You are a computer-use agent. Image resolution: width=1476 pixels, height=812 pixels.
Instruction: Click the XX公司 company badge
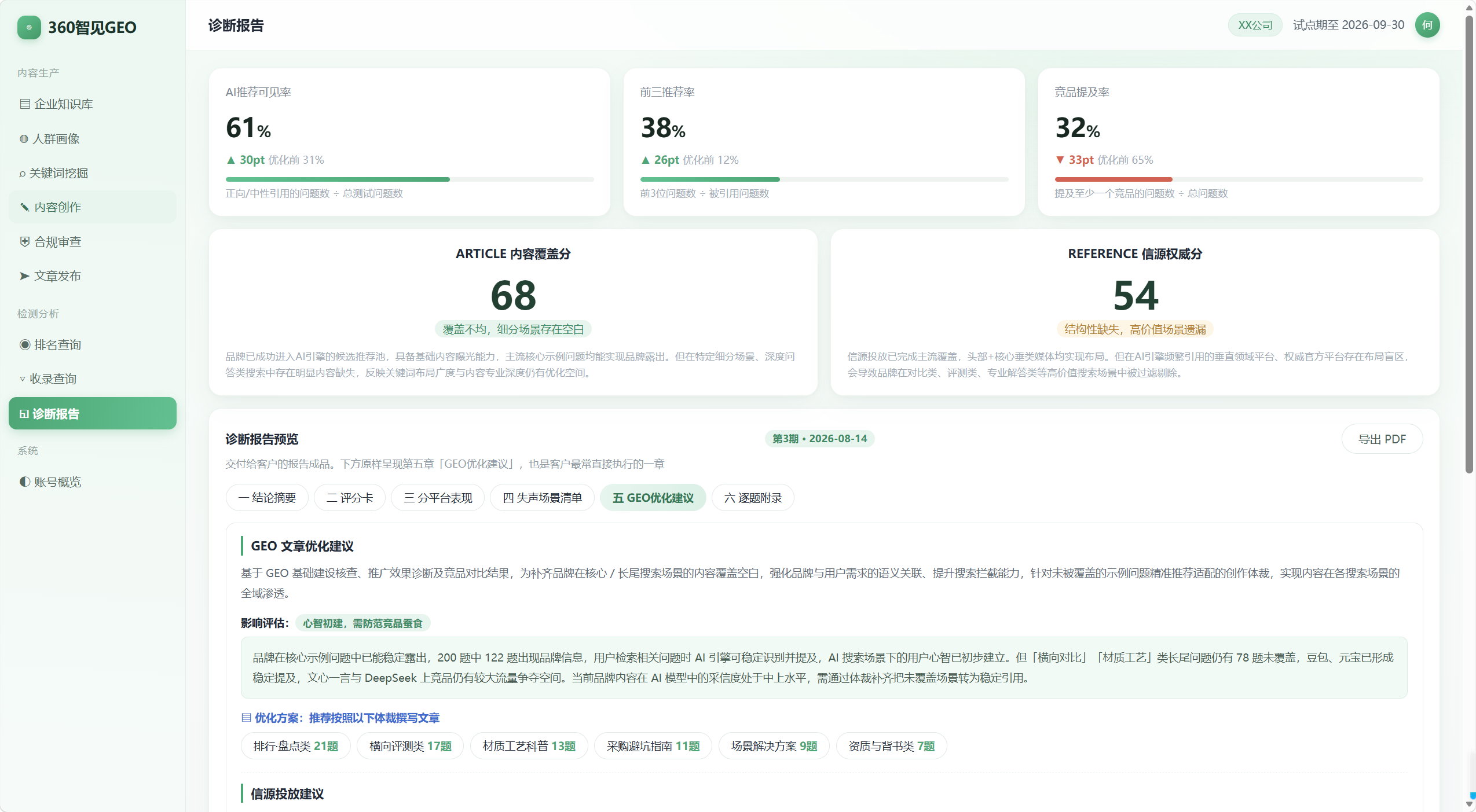tap(1255, 25)
